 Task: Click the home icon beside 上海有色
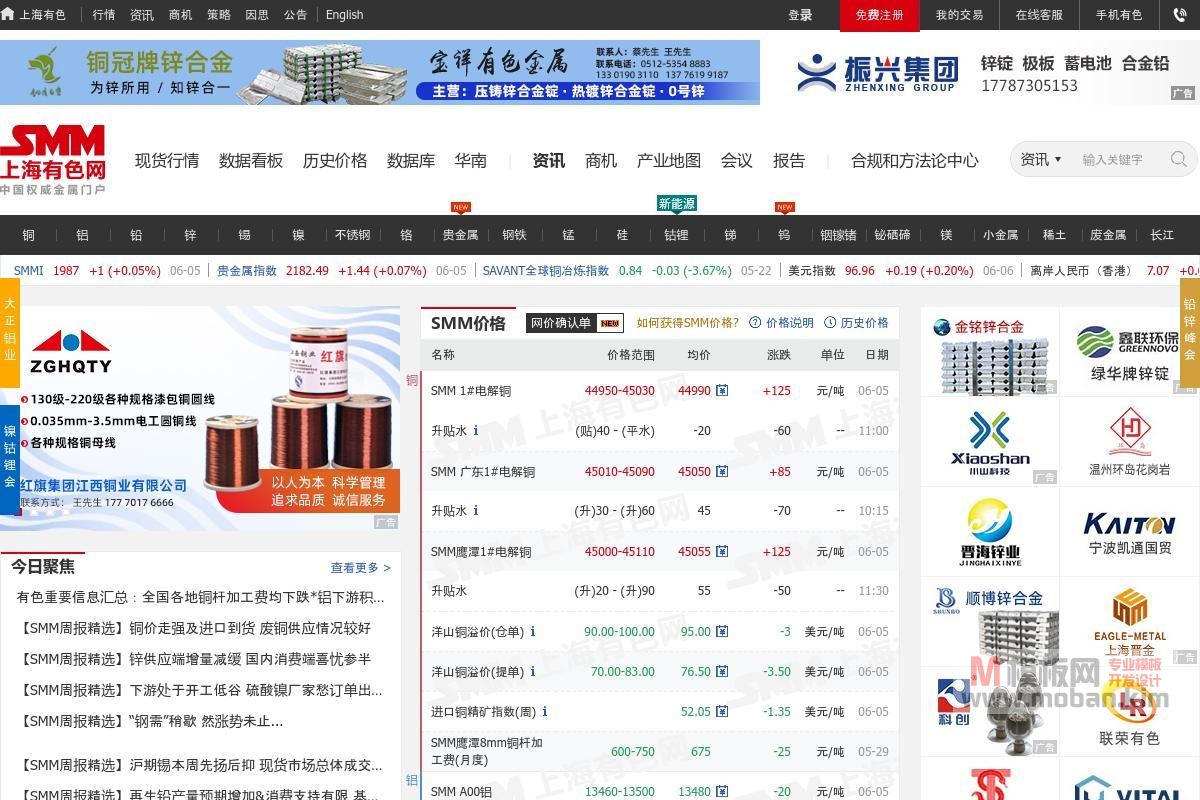(8, 15)
